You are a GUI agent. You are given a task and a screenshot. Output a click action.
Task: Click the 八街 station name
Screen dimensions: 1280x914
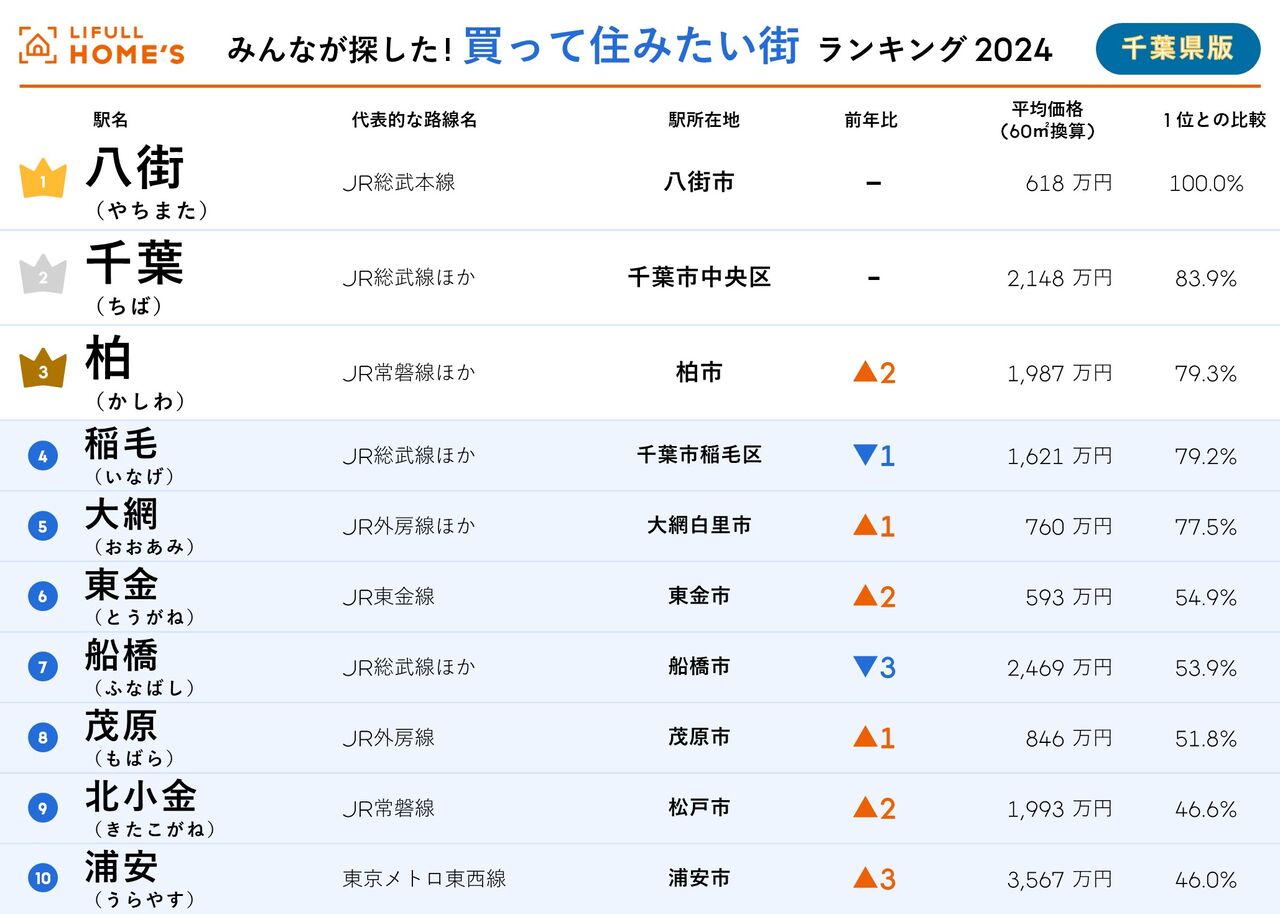click(x=135, y=167)
